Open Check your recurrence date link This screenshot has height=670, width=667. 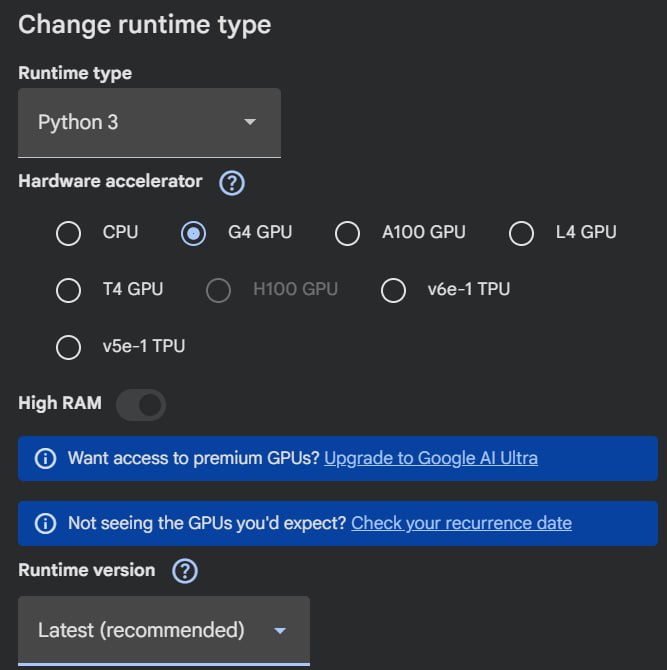tap(461, 523)
